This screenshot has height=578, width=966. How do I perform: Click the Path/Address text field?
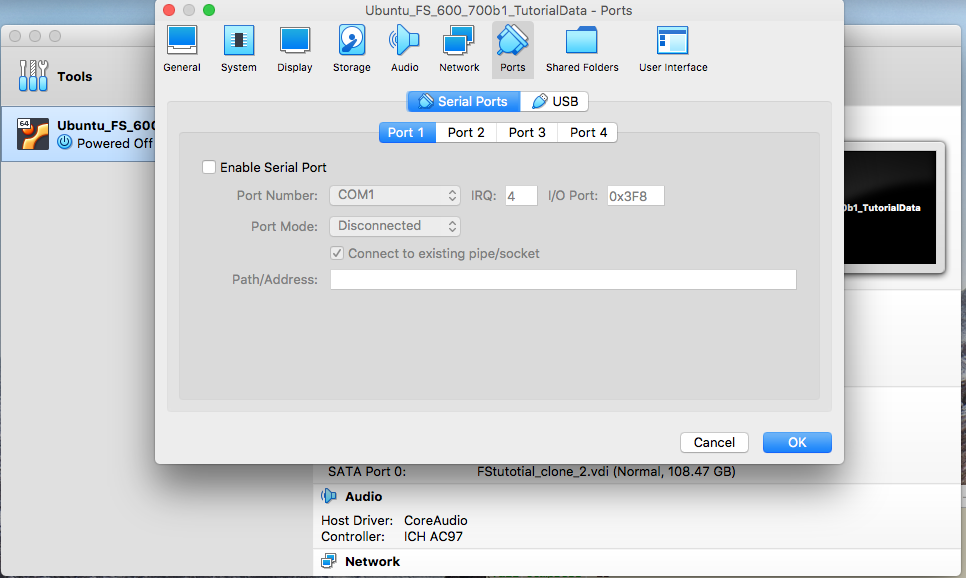point(563,280)
